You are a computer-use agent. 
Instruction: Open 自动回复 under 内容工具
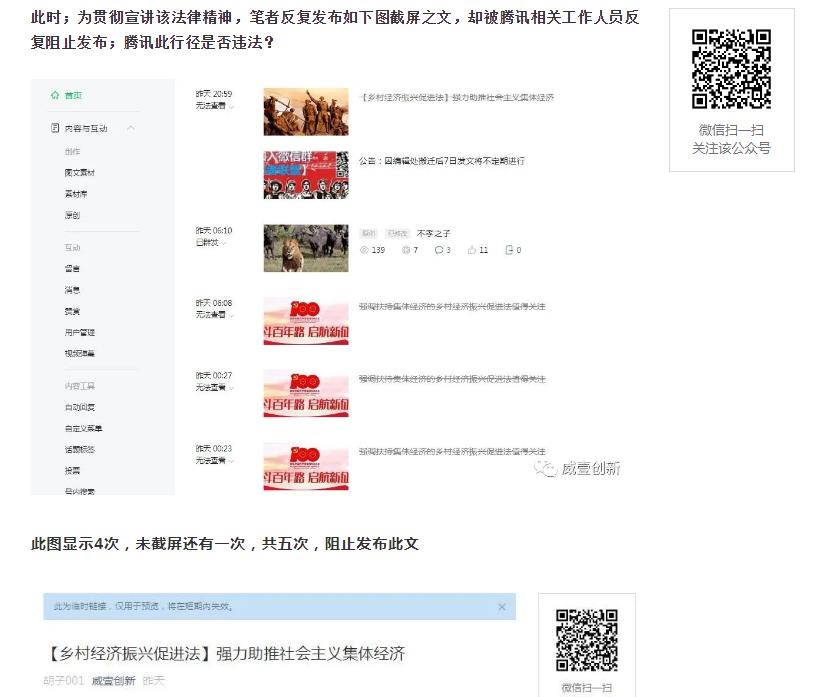(80, 407)
